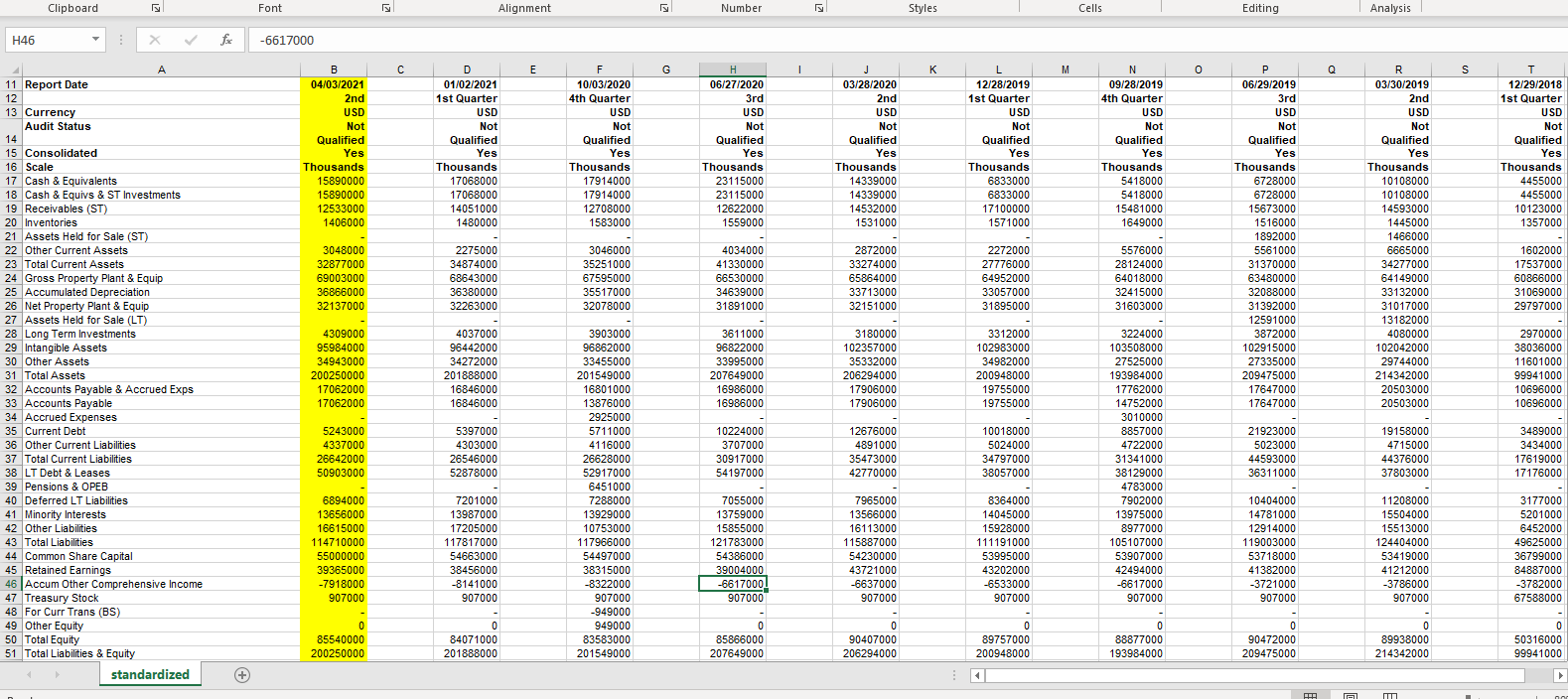1568x699 pixels.
Task: Select column H header
Action: (x=733, y=70)
